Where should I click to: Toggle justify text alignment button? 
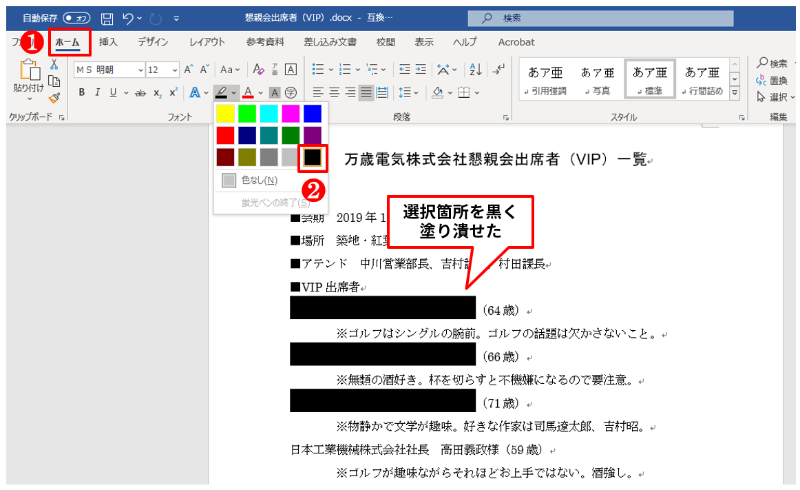367,93
